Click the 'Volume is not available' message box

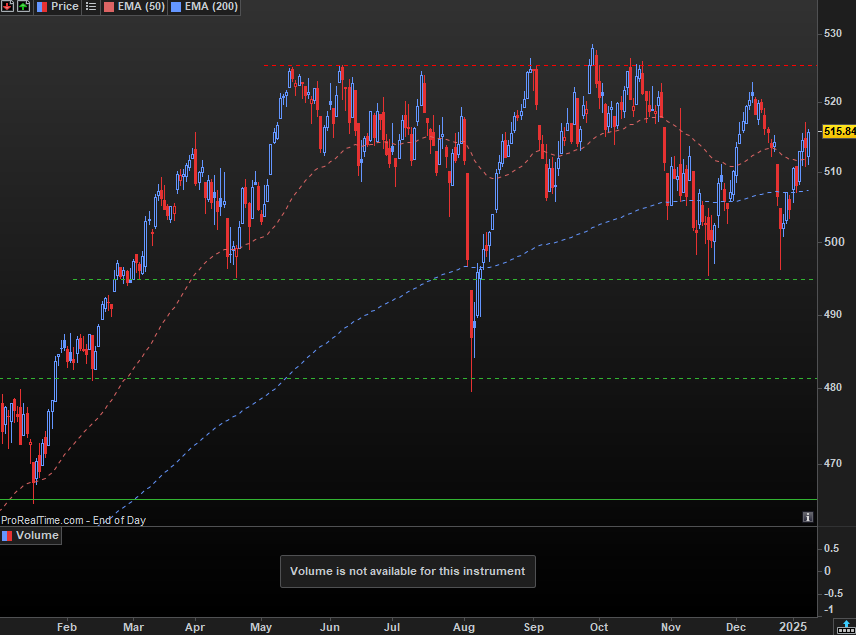click(408, 571)
